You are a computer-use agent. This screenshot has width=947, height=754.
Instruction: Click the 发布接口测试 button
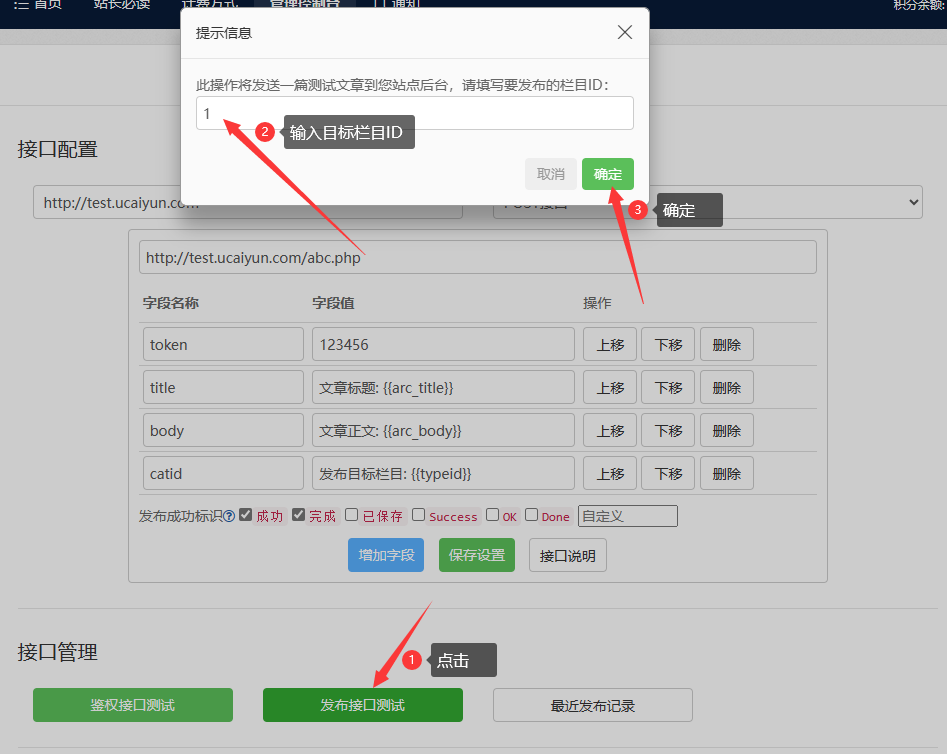[362, 705]
